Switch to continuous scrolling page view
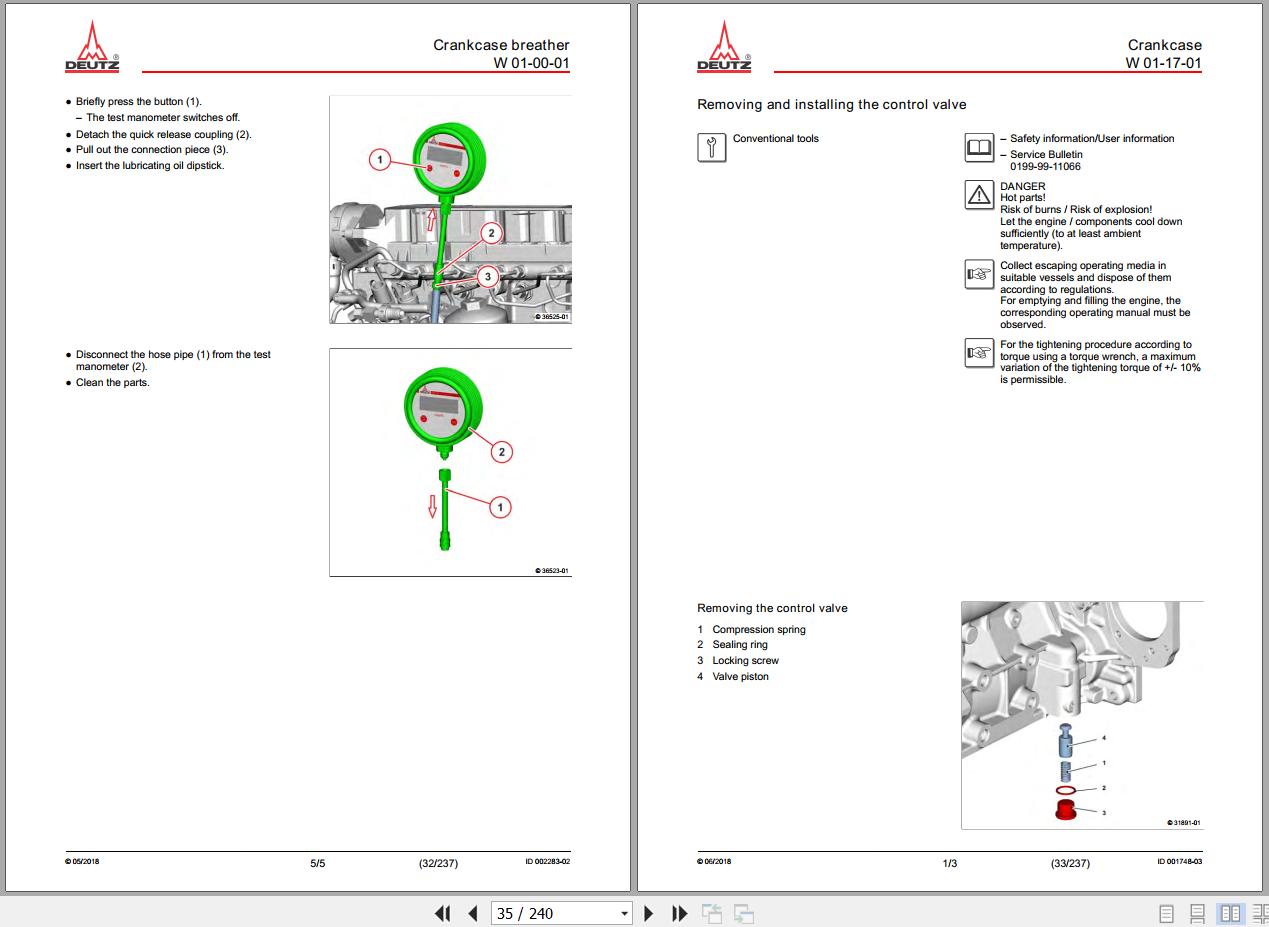This screenshot has height=927, width=1269. tap(1197, 913)
